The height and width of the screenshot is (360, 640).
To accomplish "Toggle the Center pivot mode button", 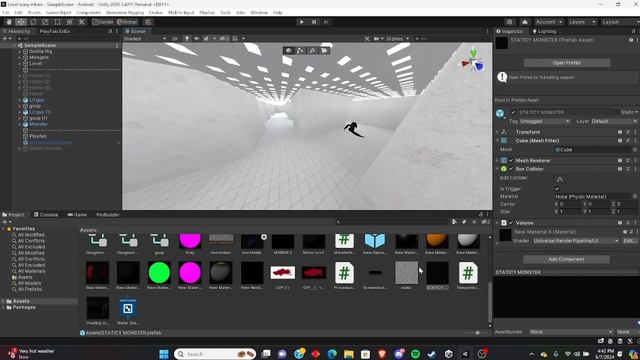I will point(103,22).
